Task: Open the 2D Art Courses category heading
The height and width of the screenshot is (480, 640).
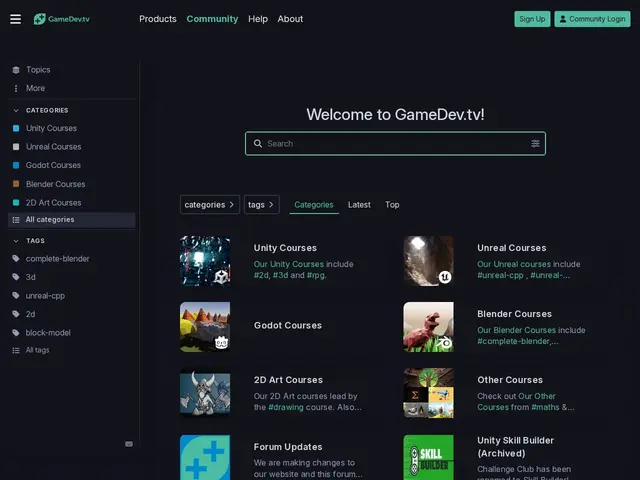Action: pyautogui.click(x=288, y=380)
